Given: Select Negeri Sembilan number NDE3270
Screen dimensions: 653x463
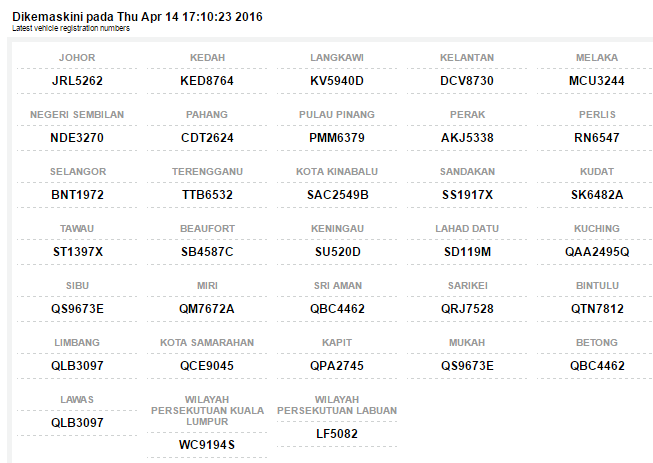Looking at the screenshot, I should coord(77,138).
